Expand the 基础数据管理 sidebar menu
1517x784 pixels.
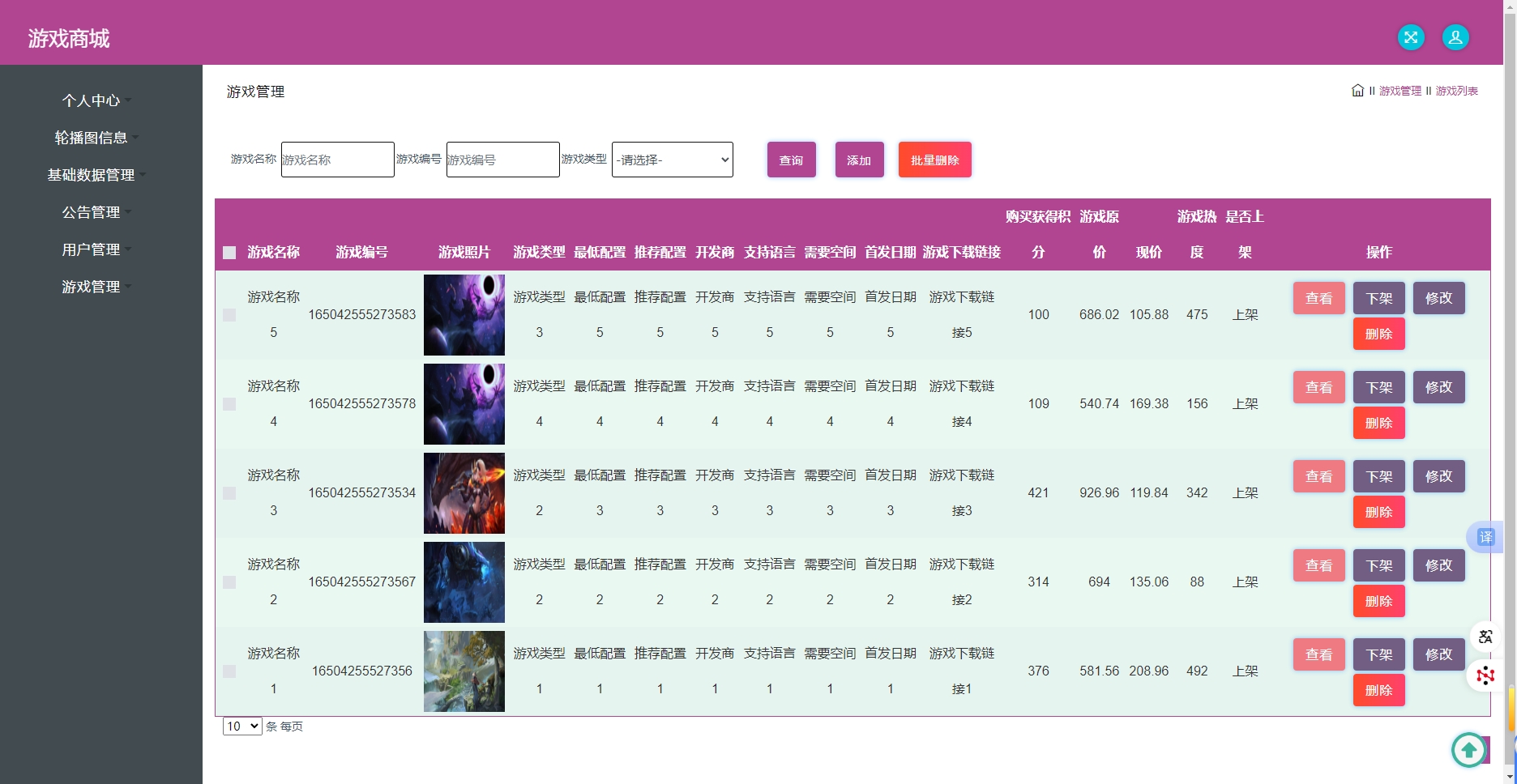coord(92,175)
